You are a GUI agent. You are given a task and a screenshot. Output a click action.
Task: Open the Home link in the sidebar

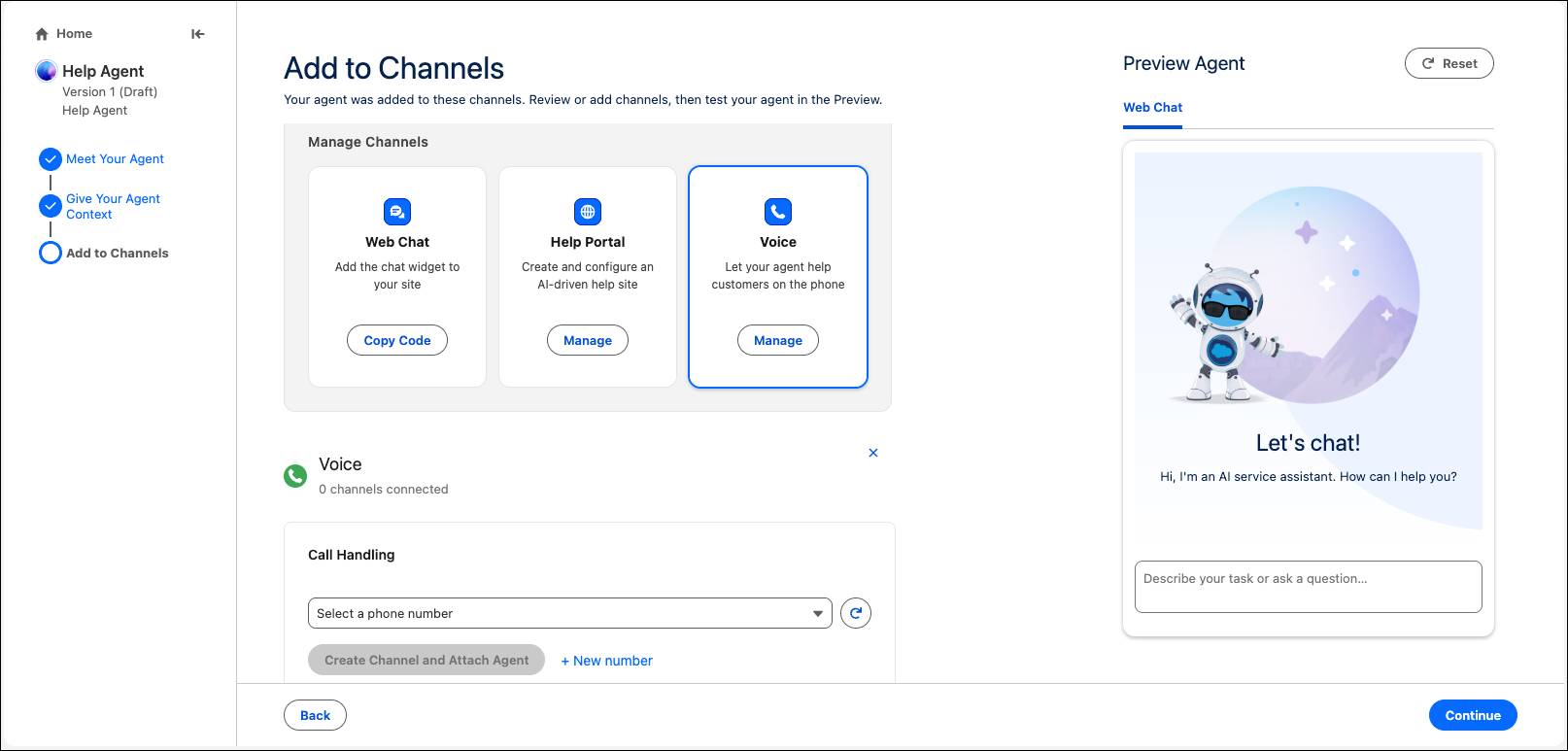click(74, 34)
